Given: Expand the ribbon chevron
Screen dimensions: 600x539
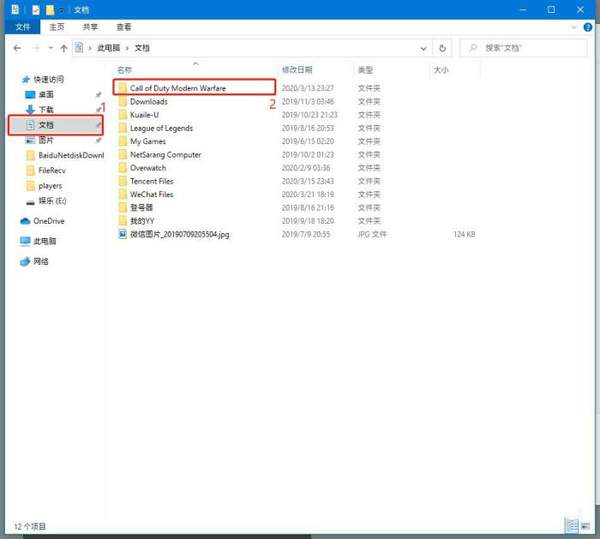Looking at the screenshot, I should click(574, 27).
